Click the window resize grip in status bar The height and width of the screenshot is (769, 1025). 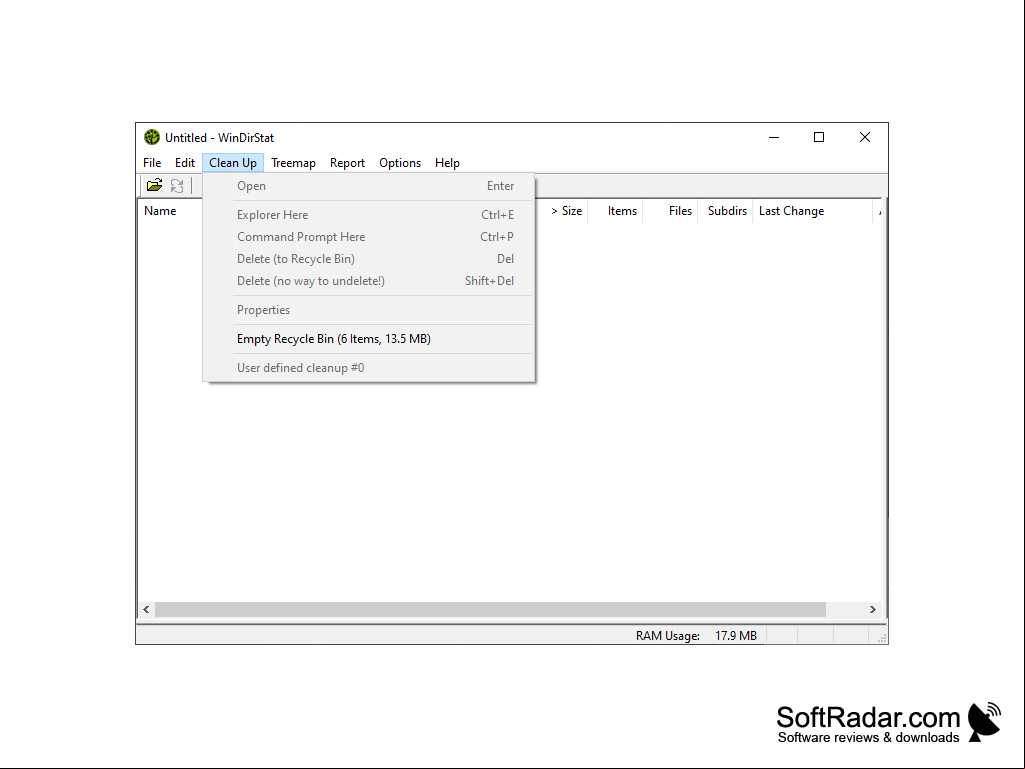[882, 638]
